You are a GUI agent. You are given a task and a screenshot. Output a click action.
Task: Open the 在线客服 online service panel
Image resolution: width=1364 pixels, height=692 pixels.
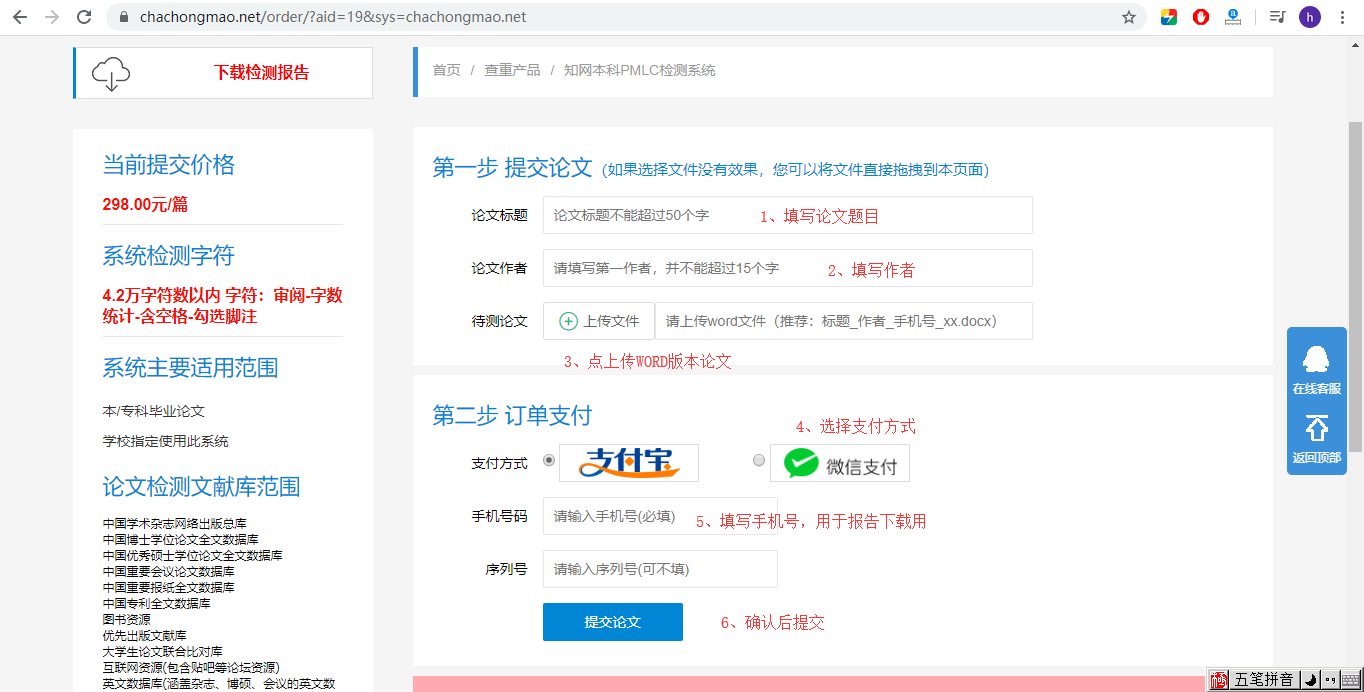[x=1316, y=373]
